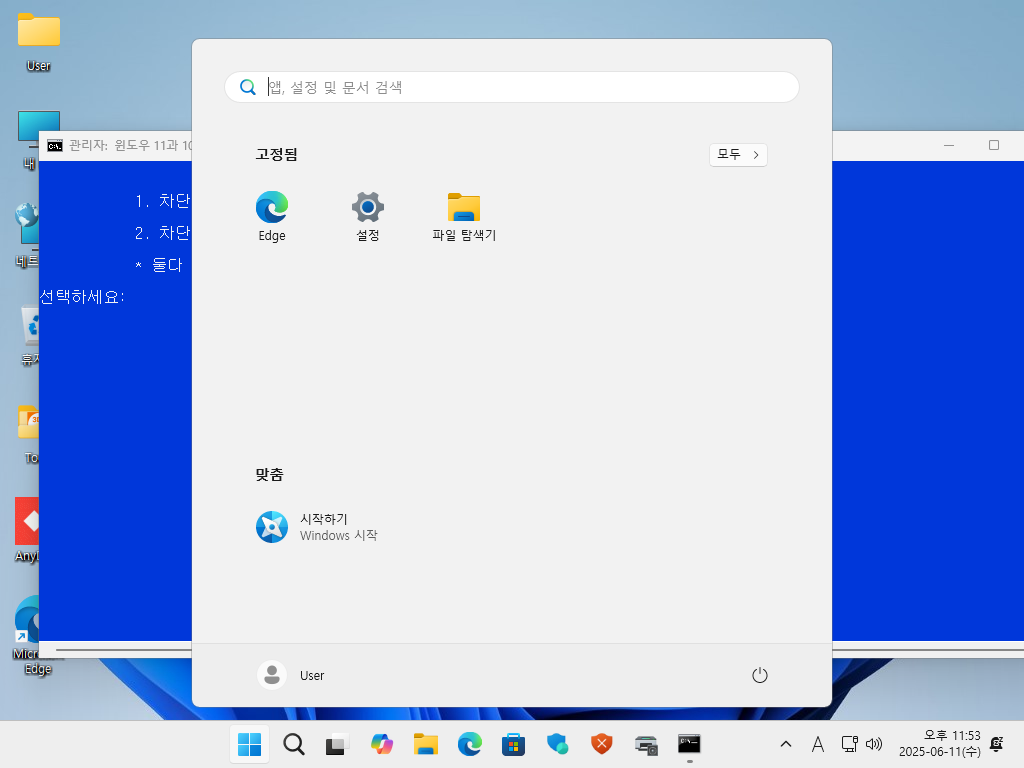Image resolution: width=1024 pixels, height=768 pixels.
Task: Open the printer-camera app on the taskbar
Action: click(645, 744)
